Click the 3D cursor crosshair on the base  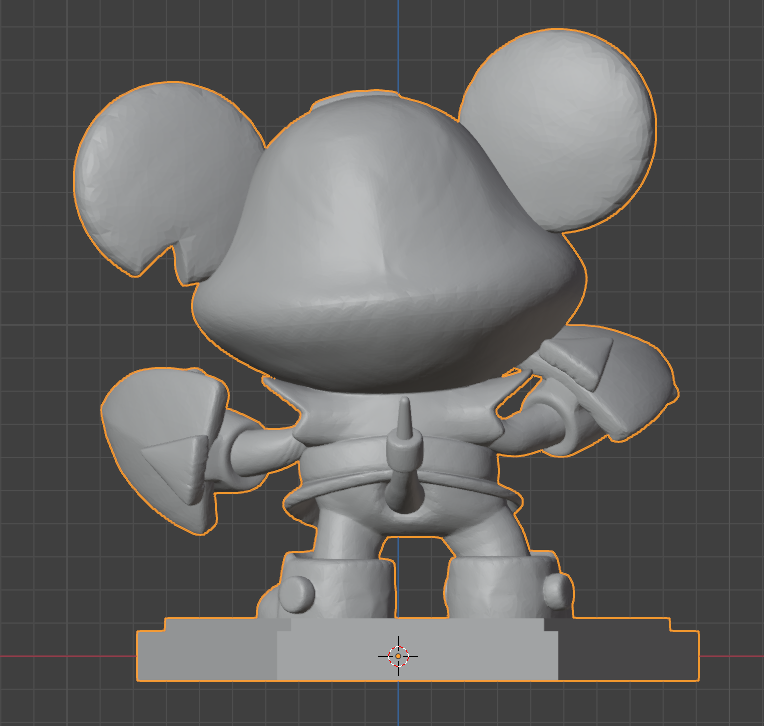[398, 656]
